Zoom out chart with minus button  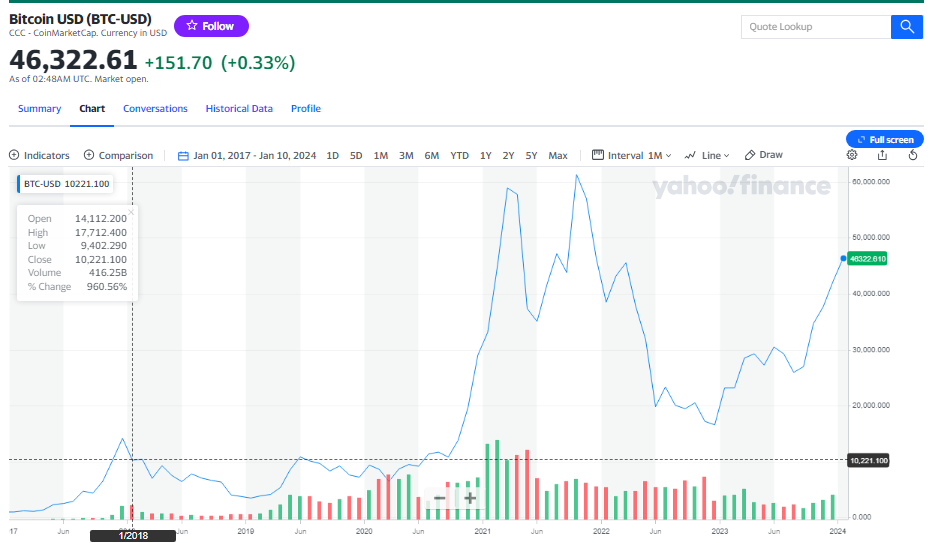point(439,498)
